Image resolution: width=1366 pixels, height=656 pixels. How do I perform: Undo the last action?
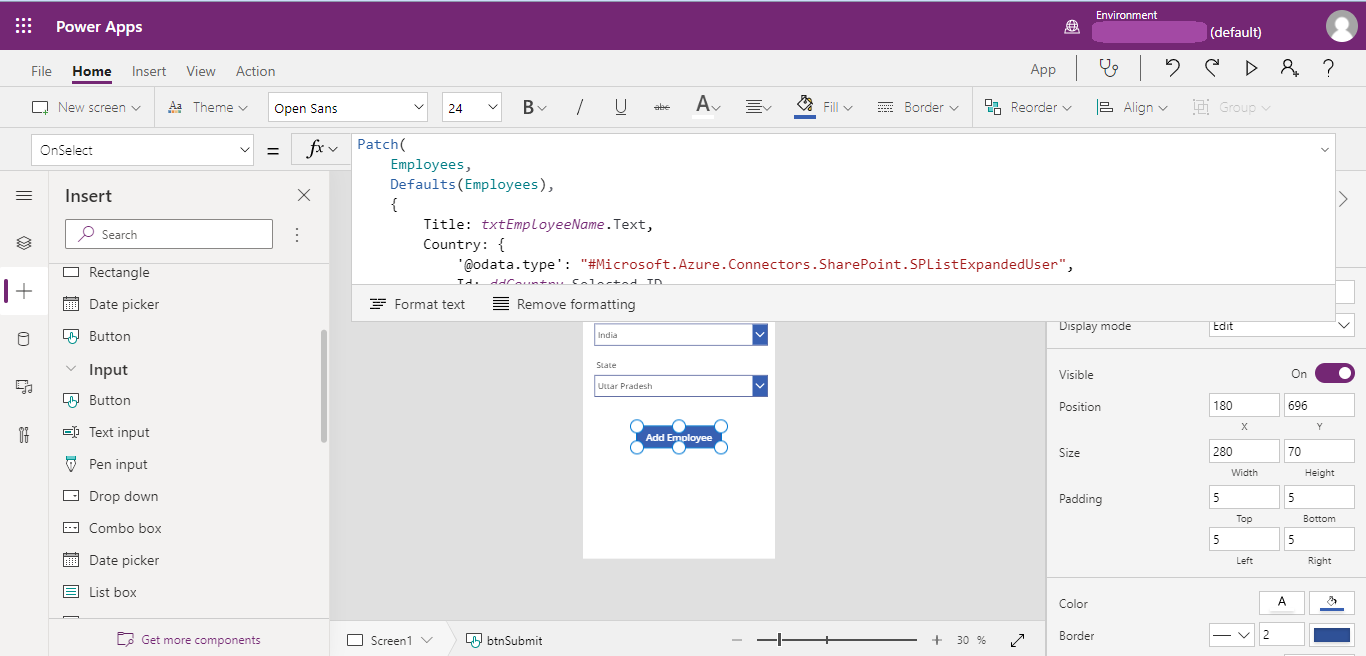pyautogui.click(x=1173, y=68)
